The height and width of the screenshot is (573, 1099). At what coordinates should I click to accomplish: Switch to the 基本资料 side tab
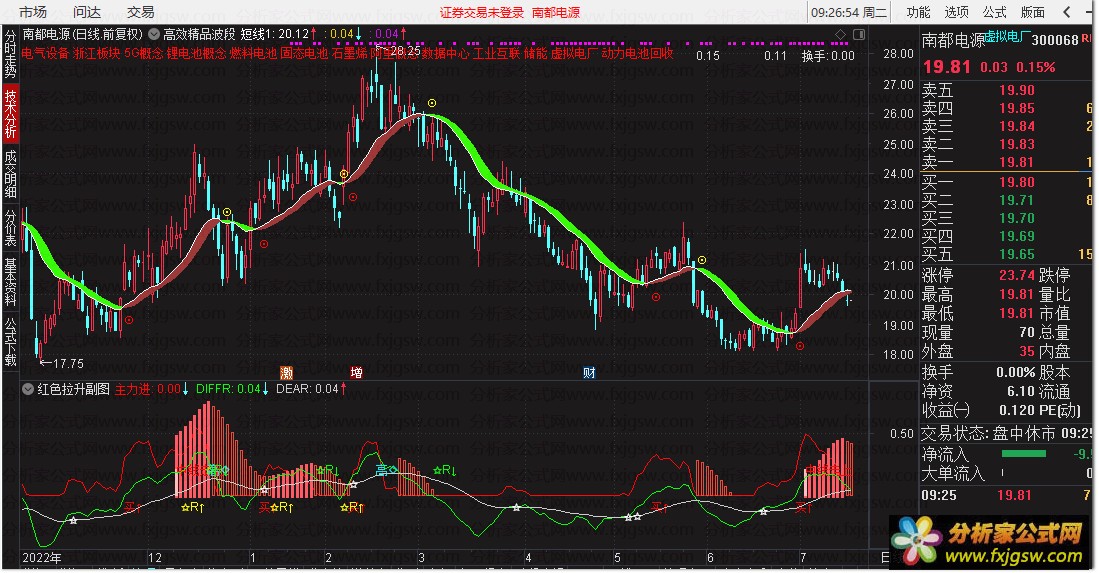(x=11, y=282)
